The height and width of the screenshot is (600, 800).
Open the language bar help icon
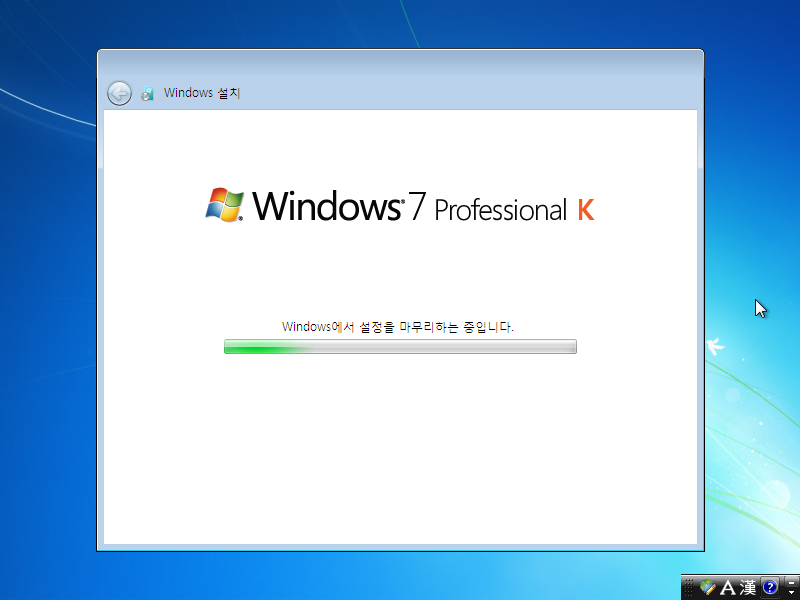pyautogui.click(x=770, y=587)
